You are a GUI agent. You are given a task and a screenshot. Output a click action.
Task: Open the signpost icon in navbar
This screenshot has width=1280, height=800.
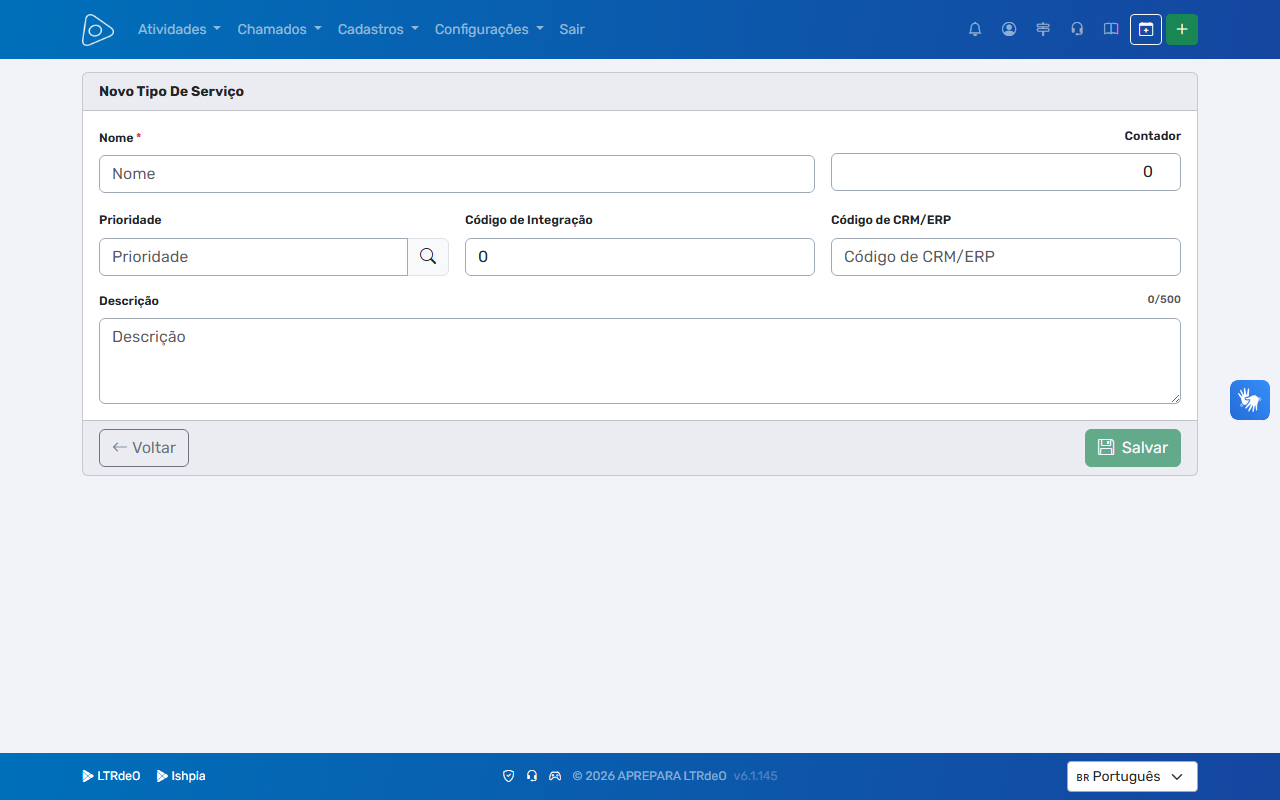click(x=1043, y=29)
